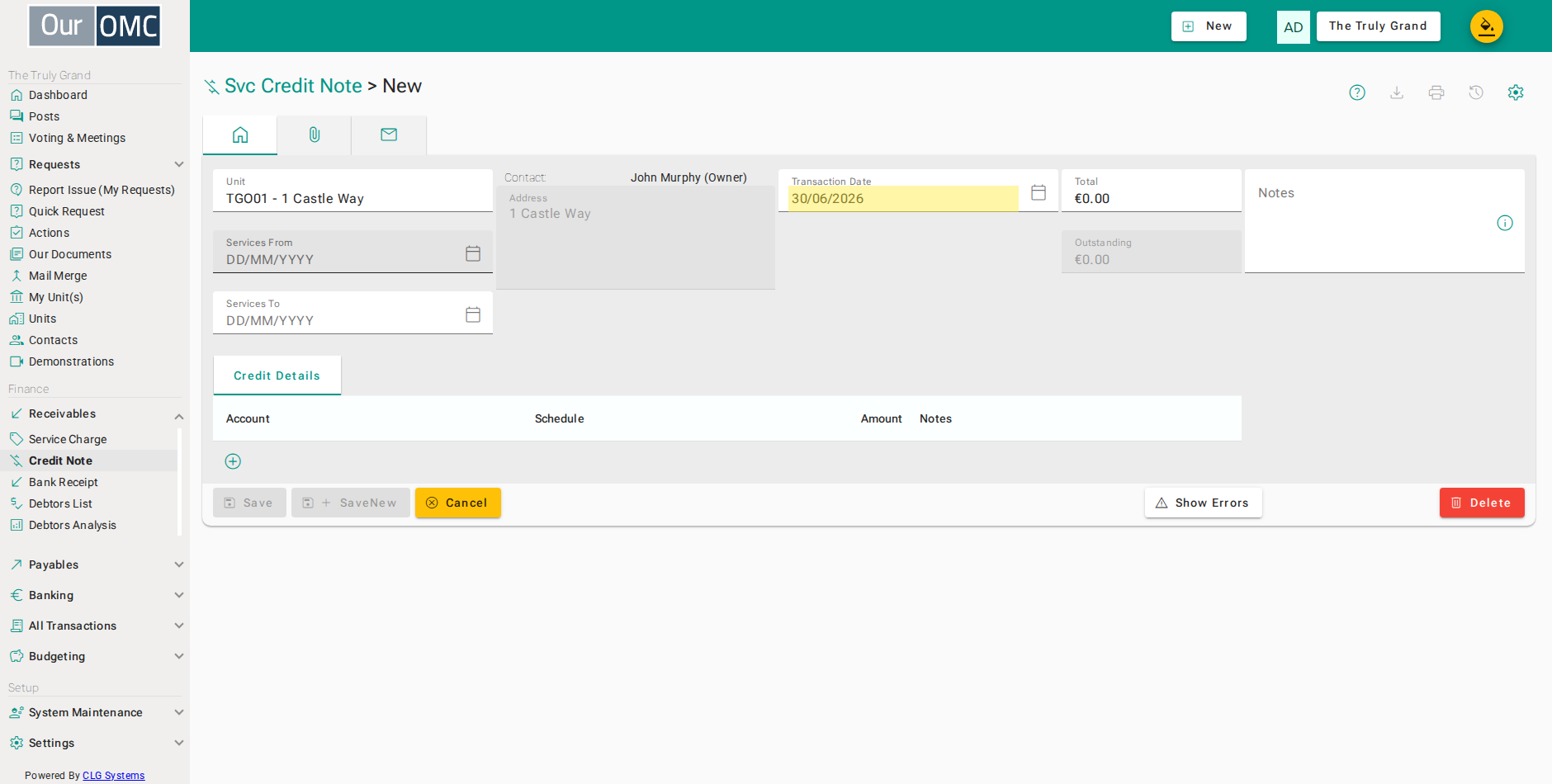Click the Unit input field
1552x784 pixels.
click(353, 191)
